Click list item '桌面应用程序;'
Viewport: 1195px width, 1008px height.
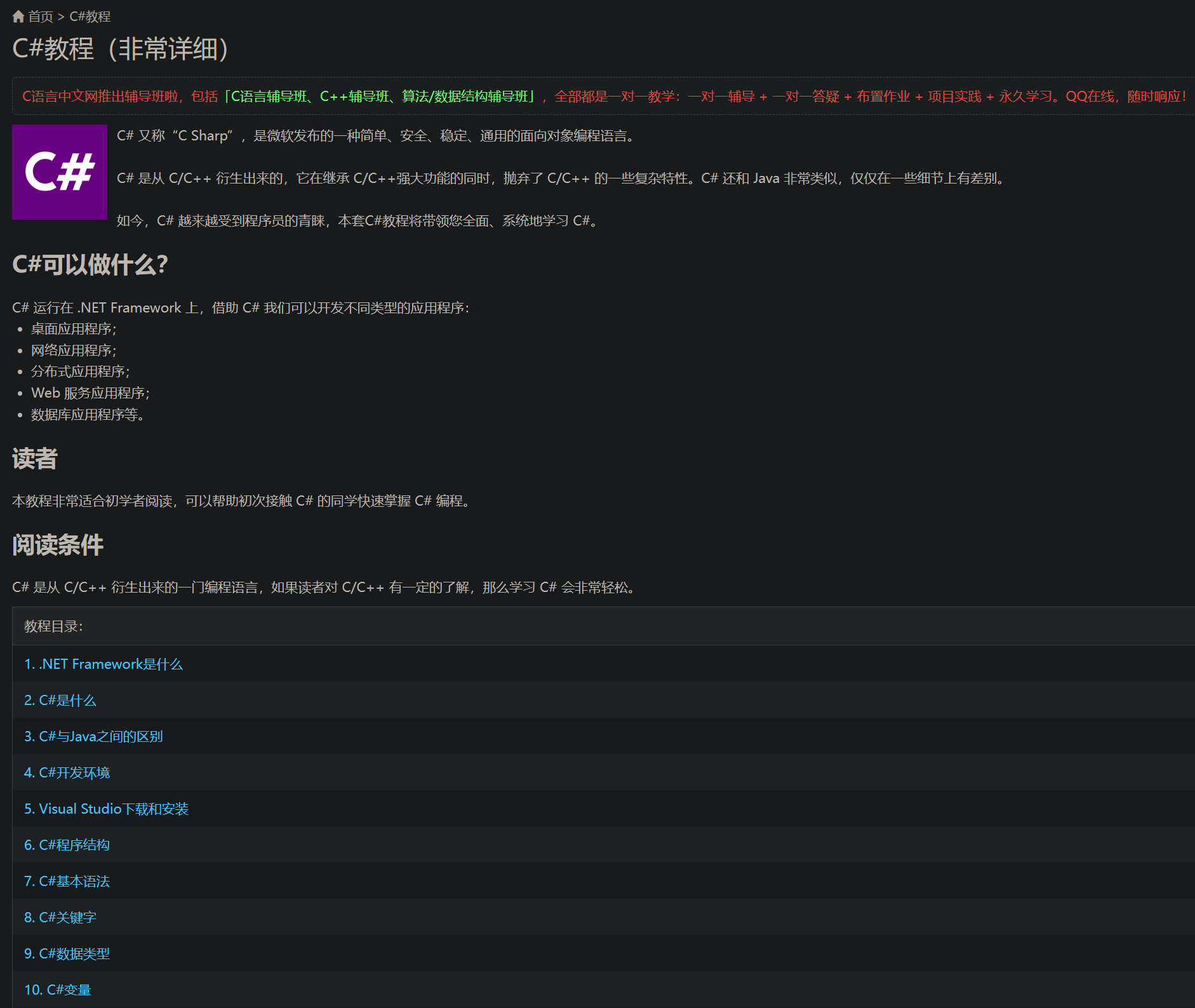click(74, 329)
